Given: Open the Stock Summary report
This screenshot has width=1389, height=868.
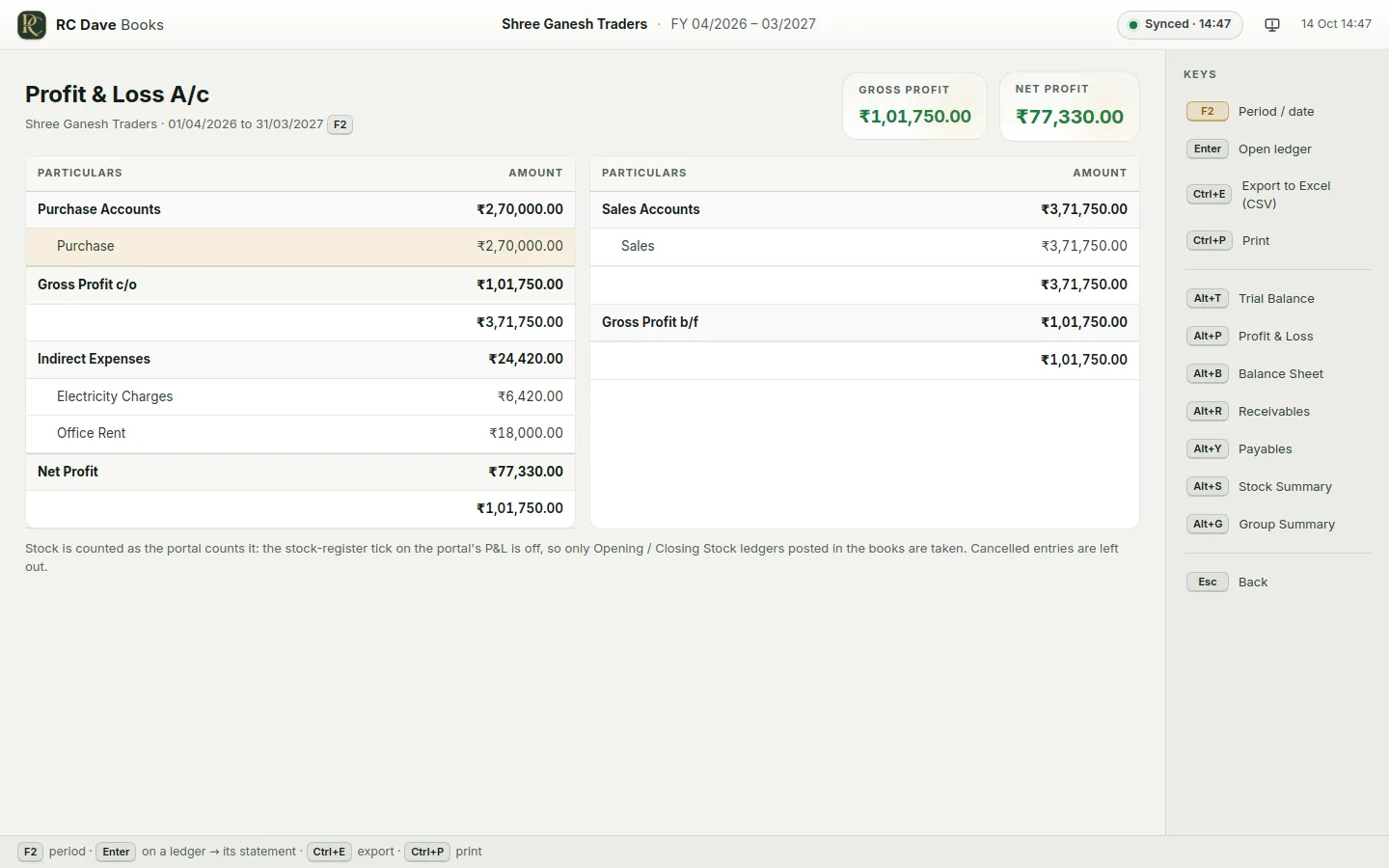Looking at the screenshot, I should point(1278,486).
